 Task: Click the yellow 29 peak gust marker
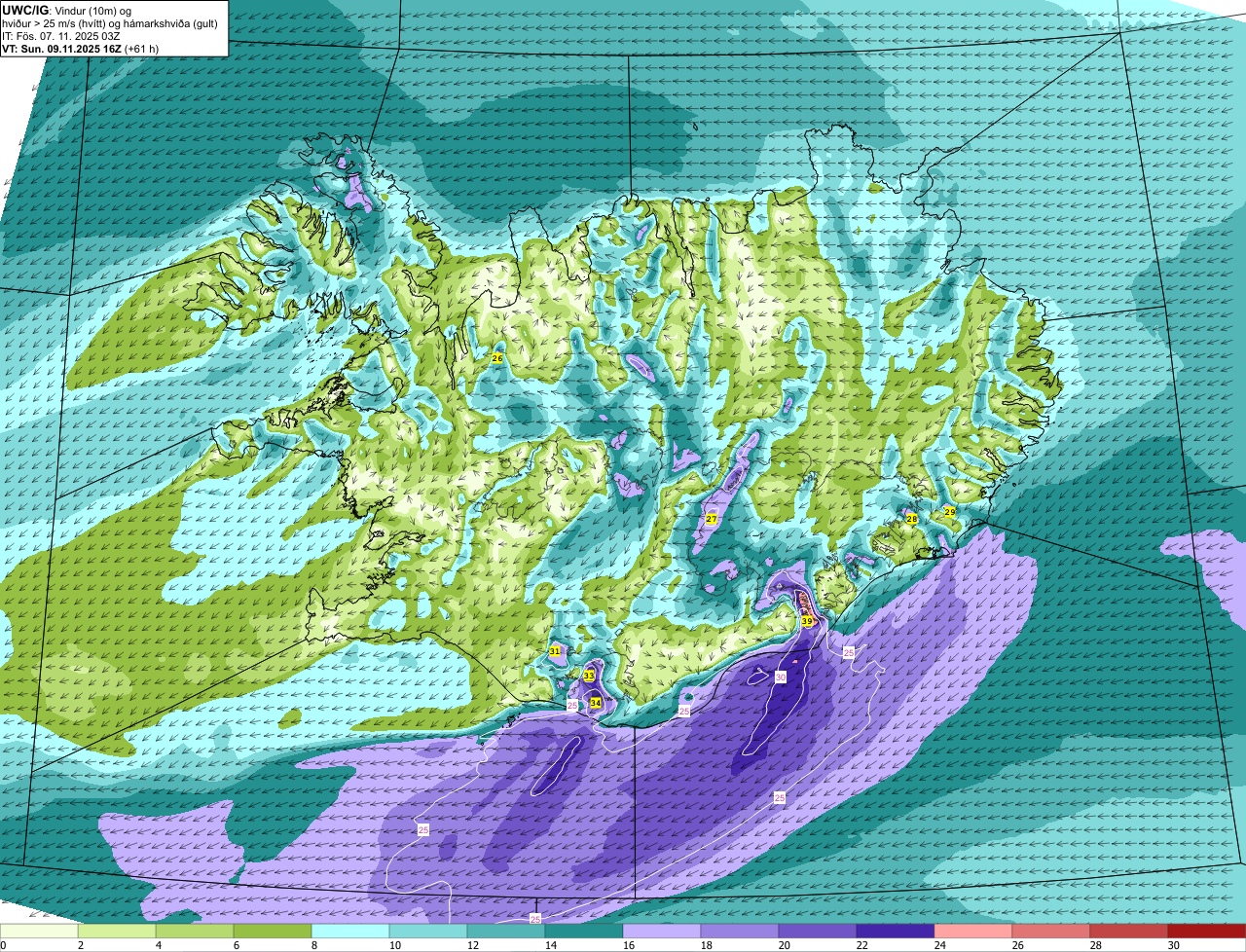click(x=949, y=511)
